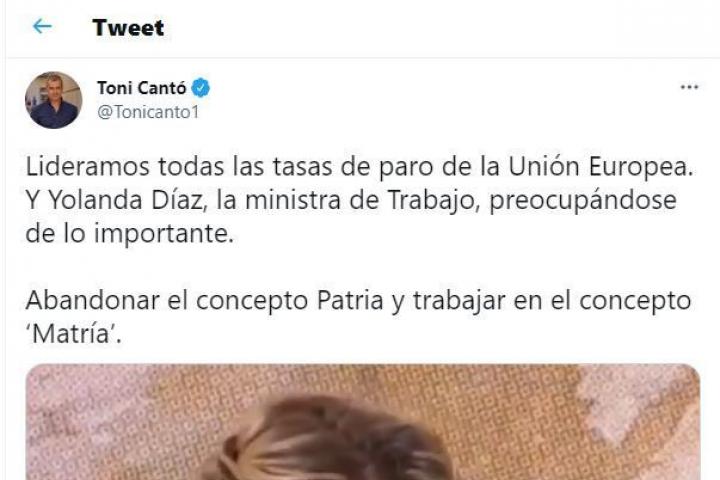This screenshot has width=720, height=480.
Task: Click 'preocupándose' in the tweet body
Action: 583,201
